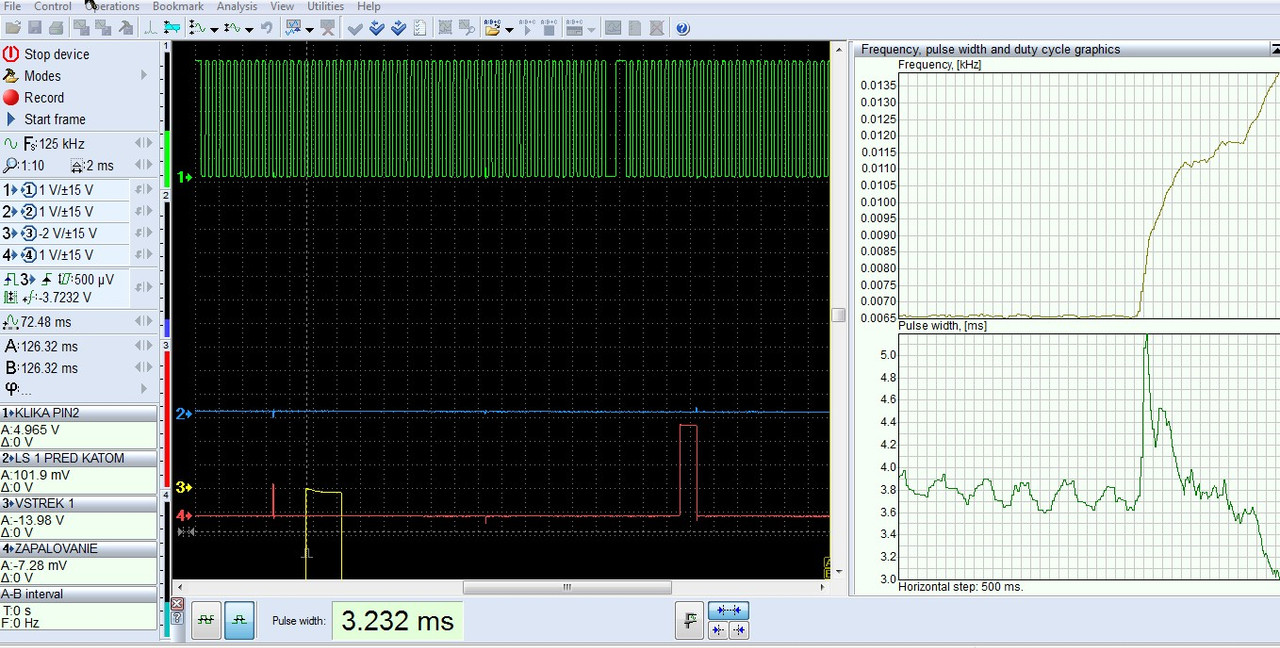This screenshot has height=648, width=1280.
Task: Click the analysis graph window toolbar icon
Action: [x=294, y=28]
